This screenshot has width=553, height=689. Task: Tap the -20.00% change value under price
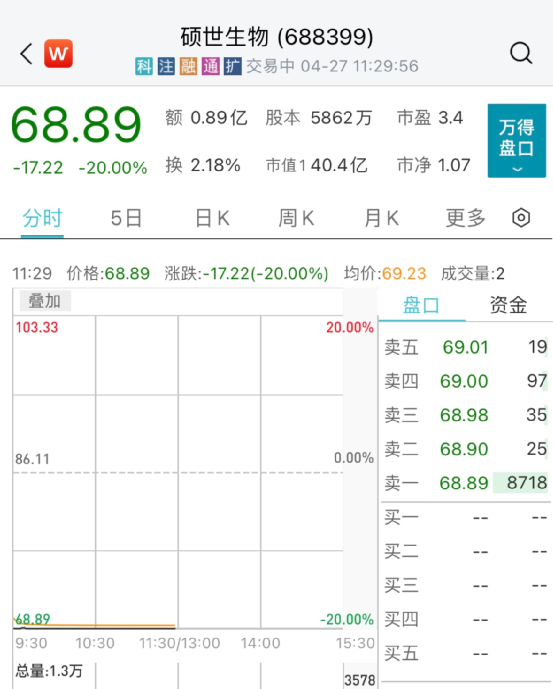[113, 168]
